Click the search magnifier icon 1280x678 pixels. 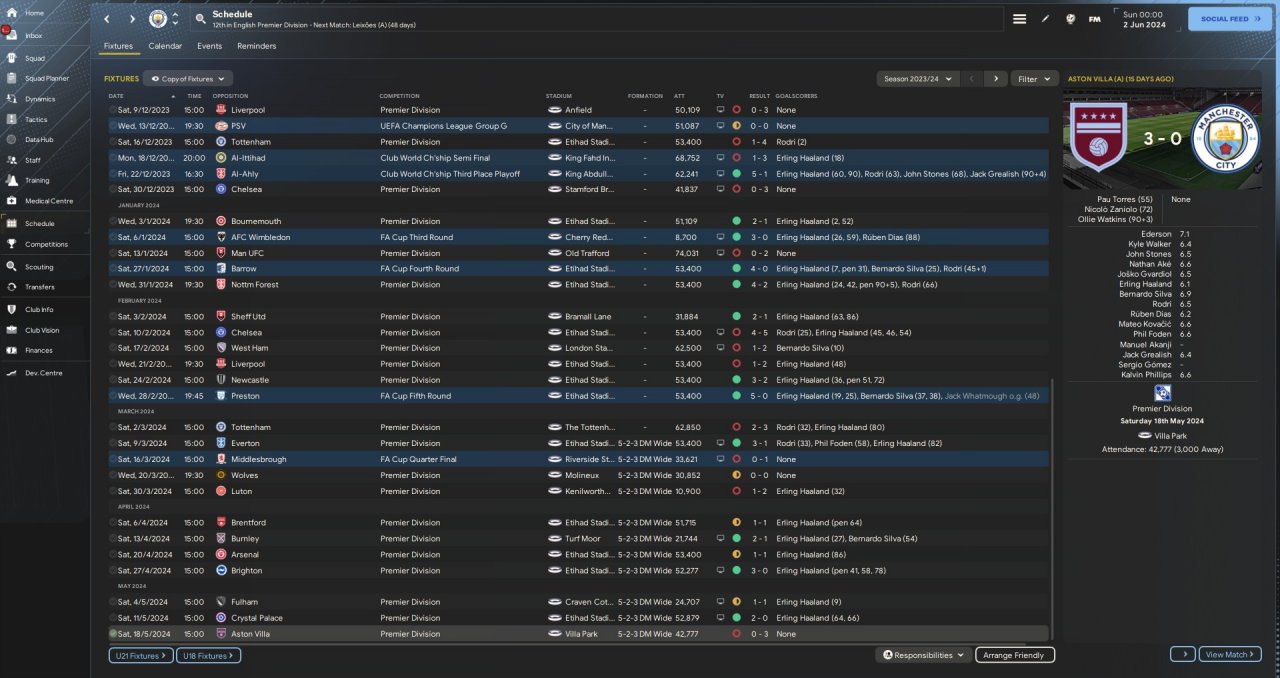(x=200, y=19)
